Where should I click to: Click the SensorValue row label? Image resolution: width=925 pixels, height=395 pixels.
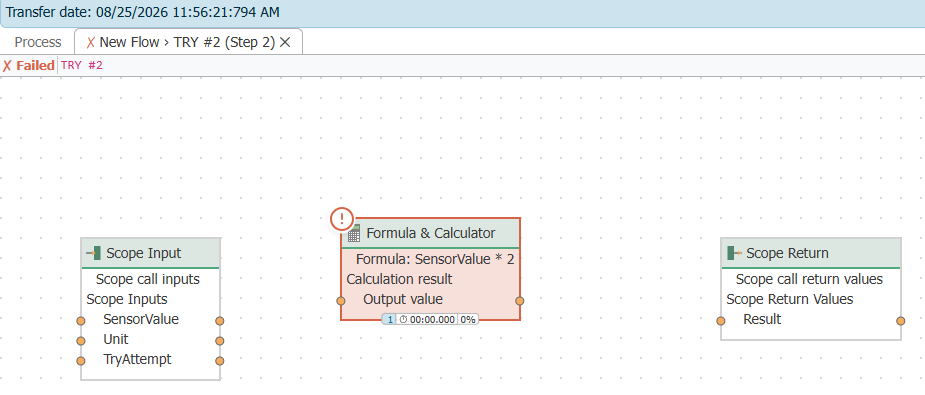(x=141, y=319)
